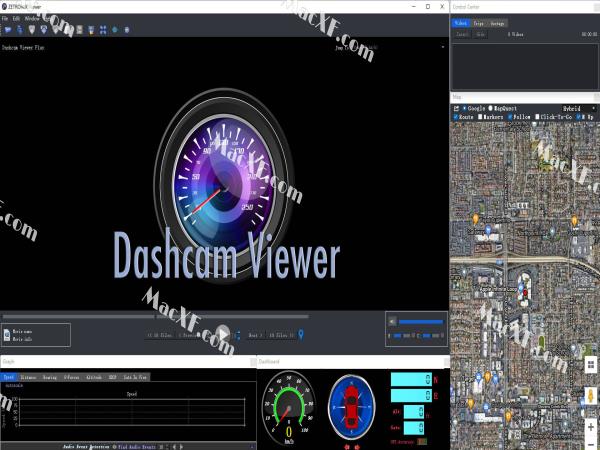Viewport: 600px width, 450px height.
Task: Click the video seek bar above playback controls
Action: pyautogui.click(x=155, y=316)
